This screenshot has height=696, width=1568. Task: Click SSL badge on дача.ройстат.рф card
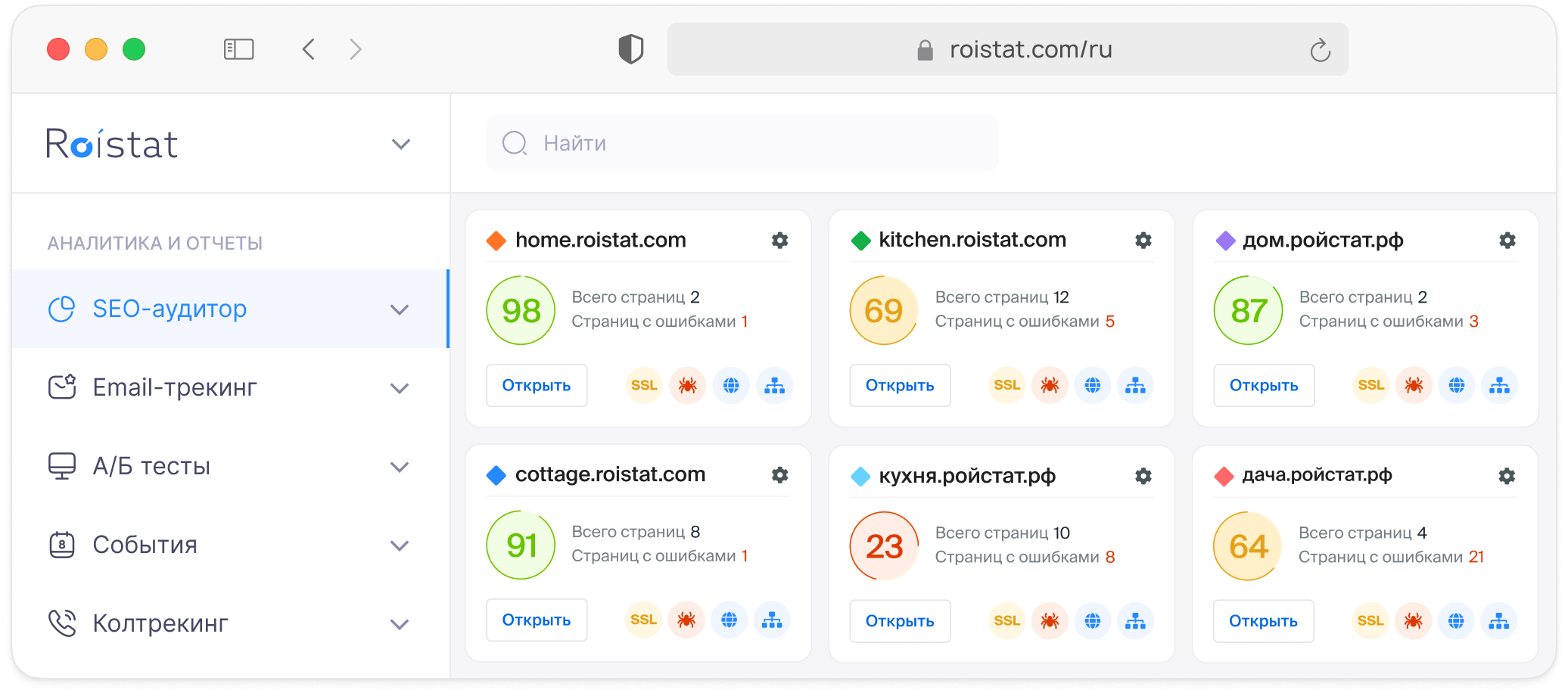tap(1370, 622)
